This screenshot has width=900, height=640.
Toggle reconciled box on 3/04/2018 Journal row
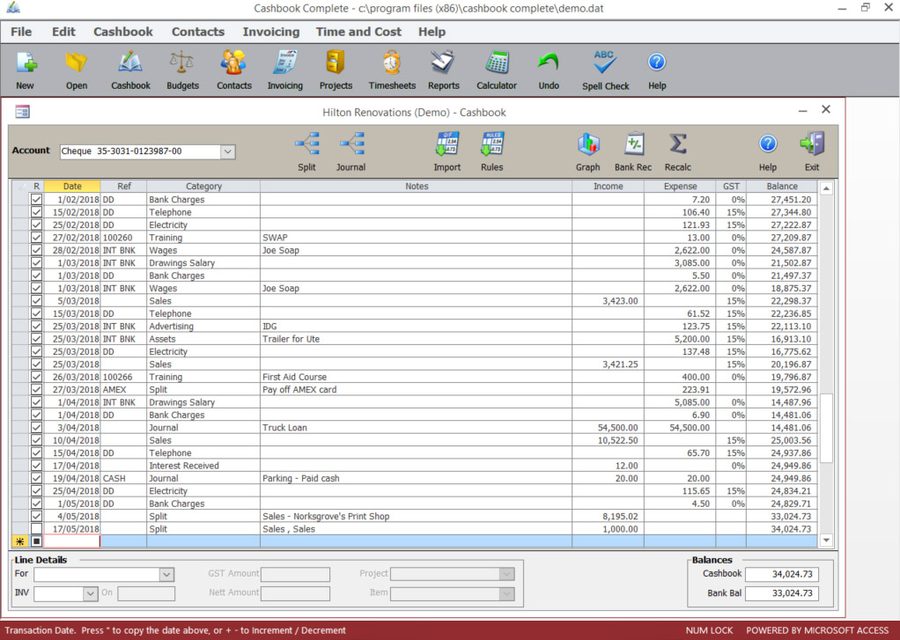click(37, 427)
